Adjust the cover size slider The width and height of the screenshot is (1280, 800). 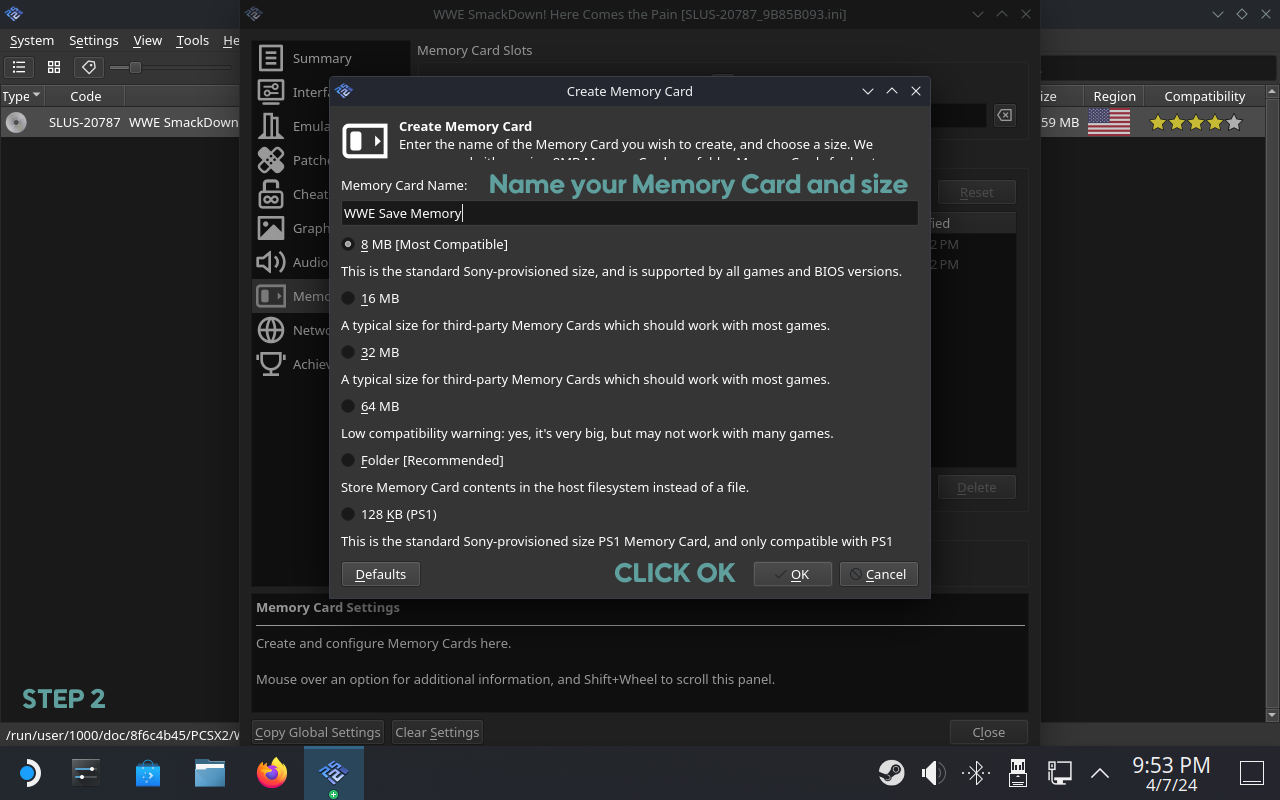point(135,67)
